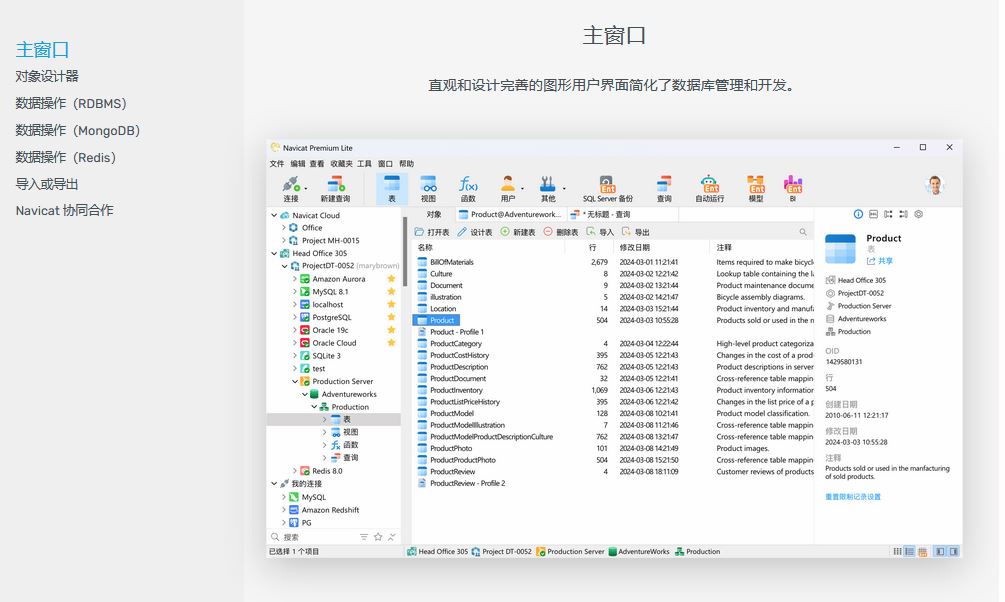Open the 视图 (views) toolbar icon
The image size is (1005, 602).
tap(428, 185)
